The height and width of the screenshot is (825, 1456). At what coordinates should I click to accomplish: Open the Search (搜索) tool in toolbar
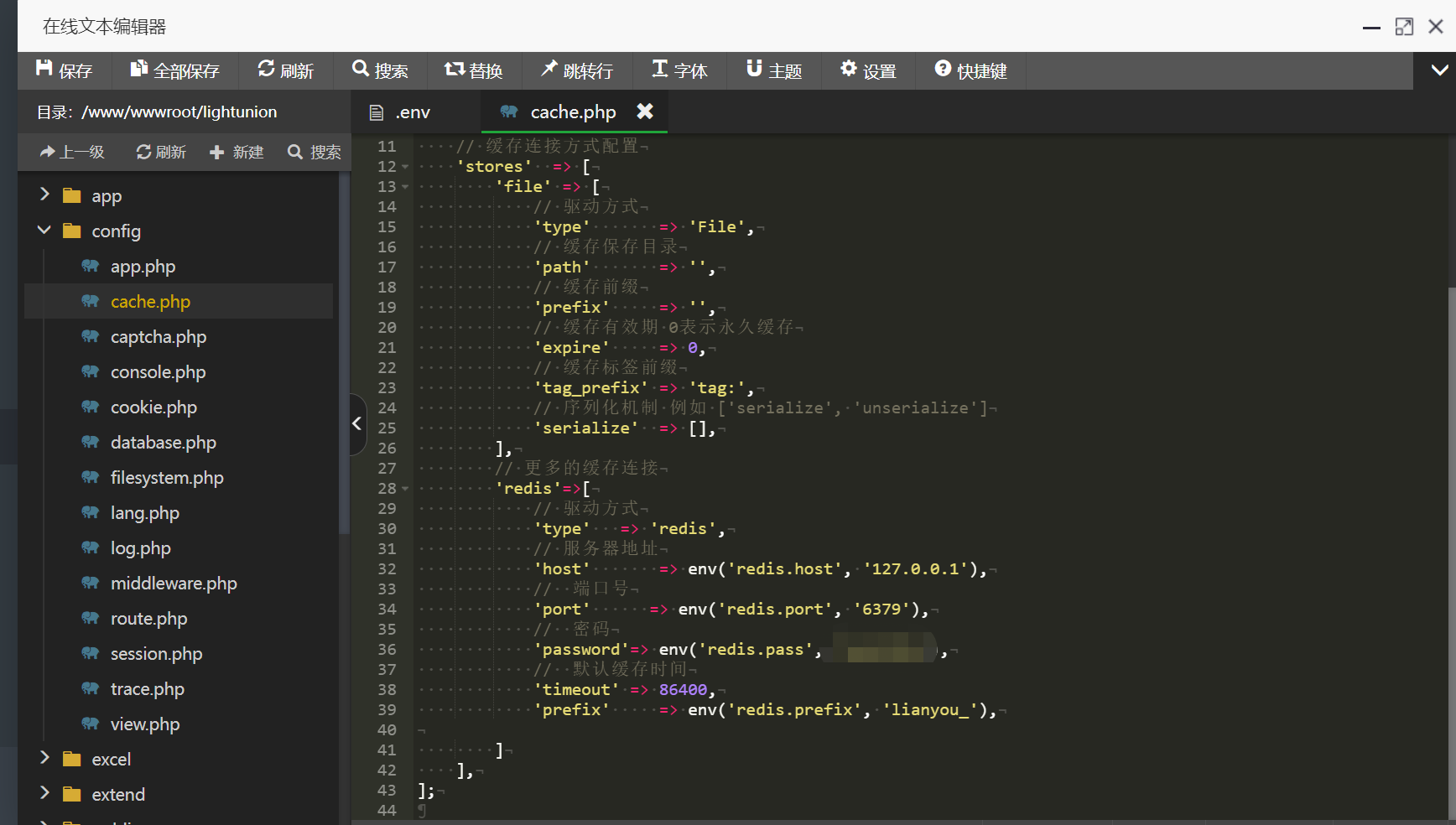[x=380, y=70]
